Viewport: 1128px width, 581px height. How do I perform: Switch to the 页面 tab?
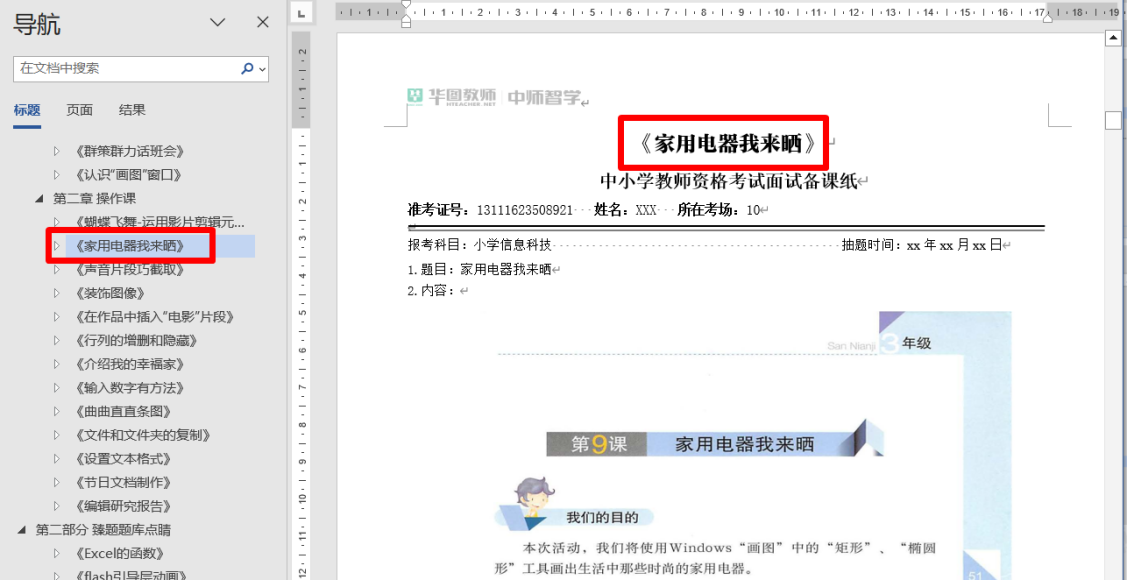pos(79,110)
